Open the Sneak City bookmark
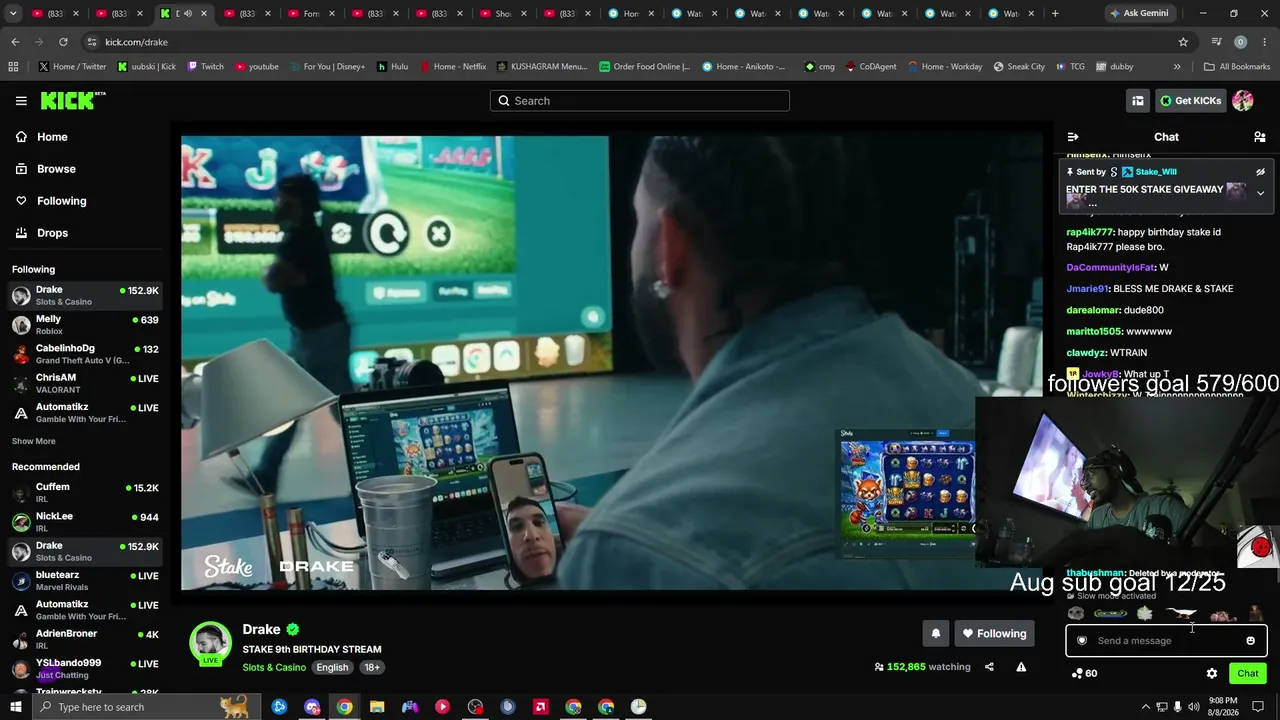Image resolution: width=1280 pixels, height=720 pixels. pos(1019,67)
